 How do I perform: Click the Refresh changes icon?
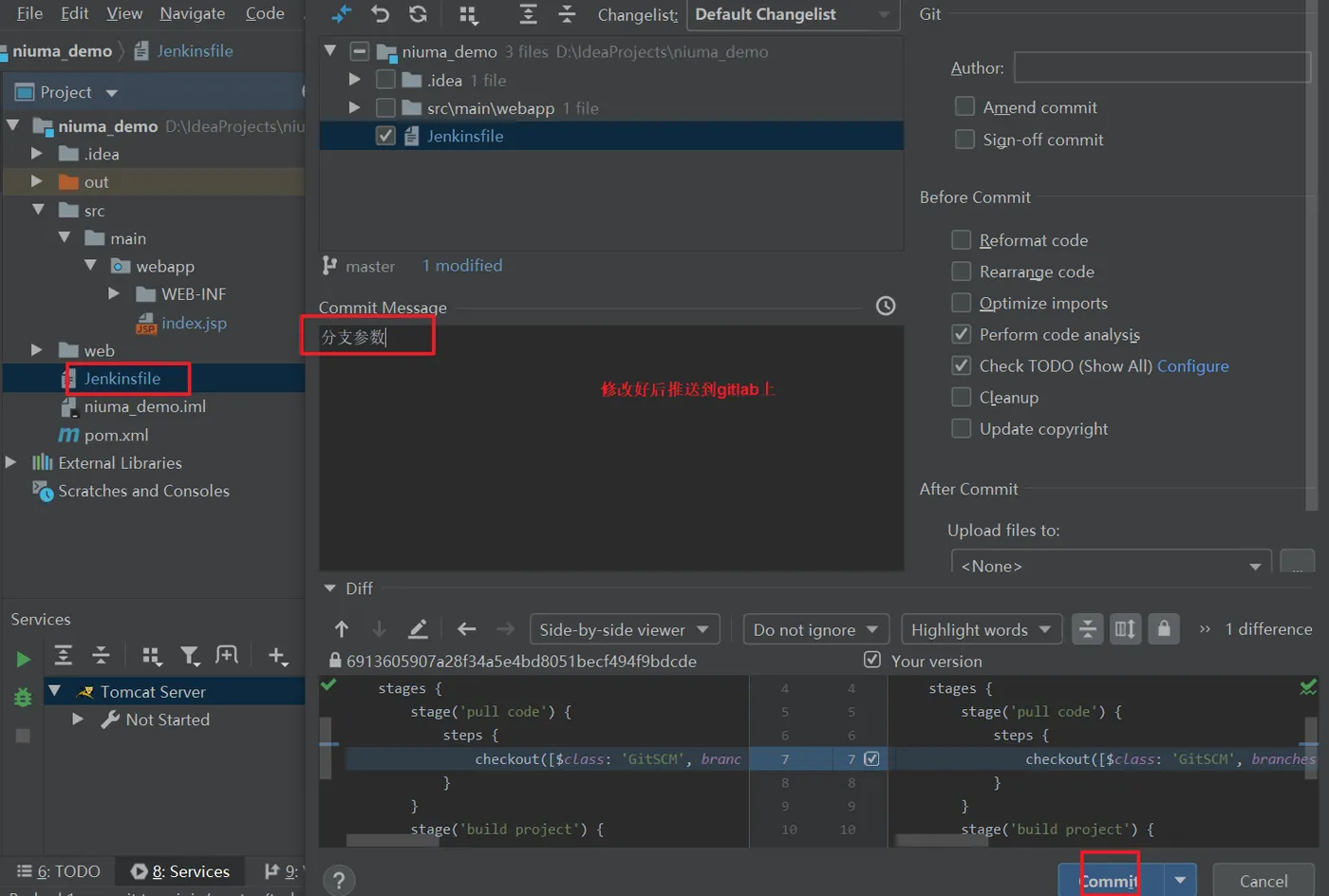pyautogui.click(x=418, y=14)
